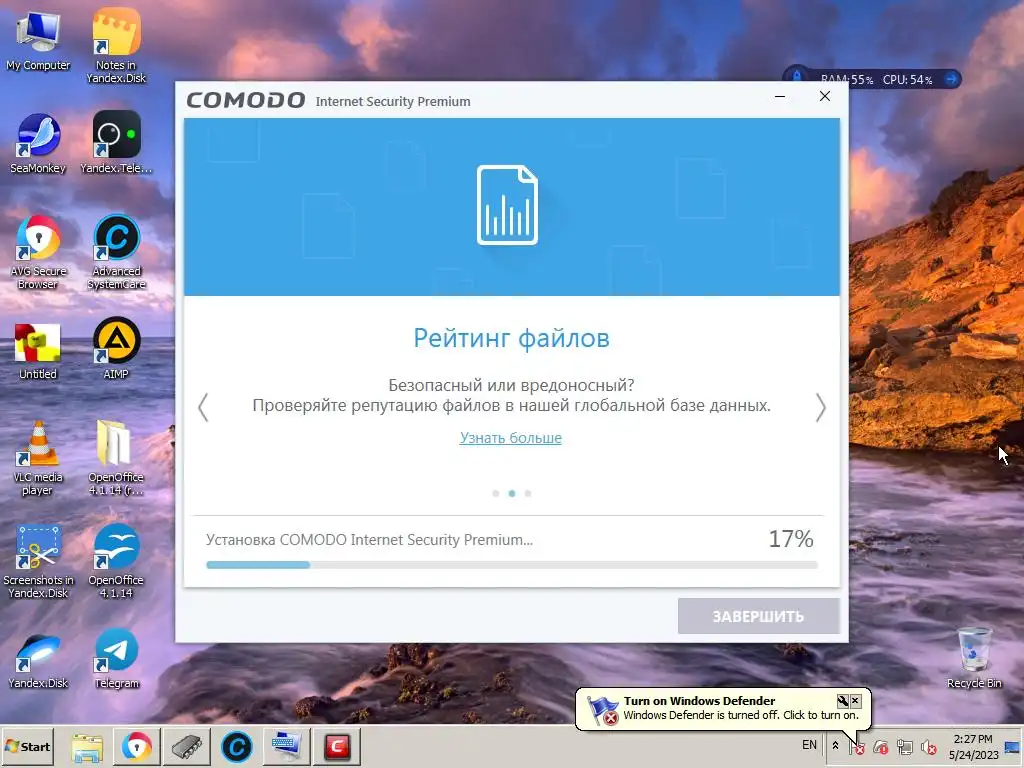Image resolution: width=1024 pixels, height=768 pixels.
Task: Select the third slide indicator dot
Action: point(528,494)
